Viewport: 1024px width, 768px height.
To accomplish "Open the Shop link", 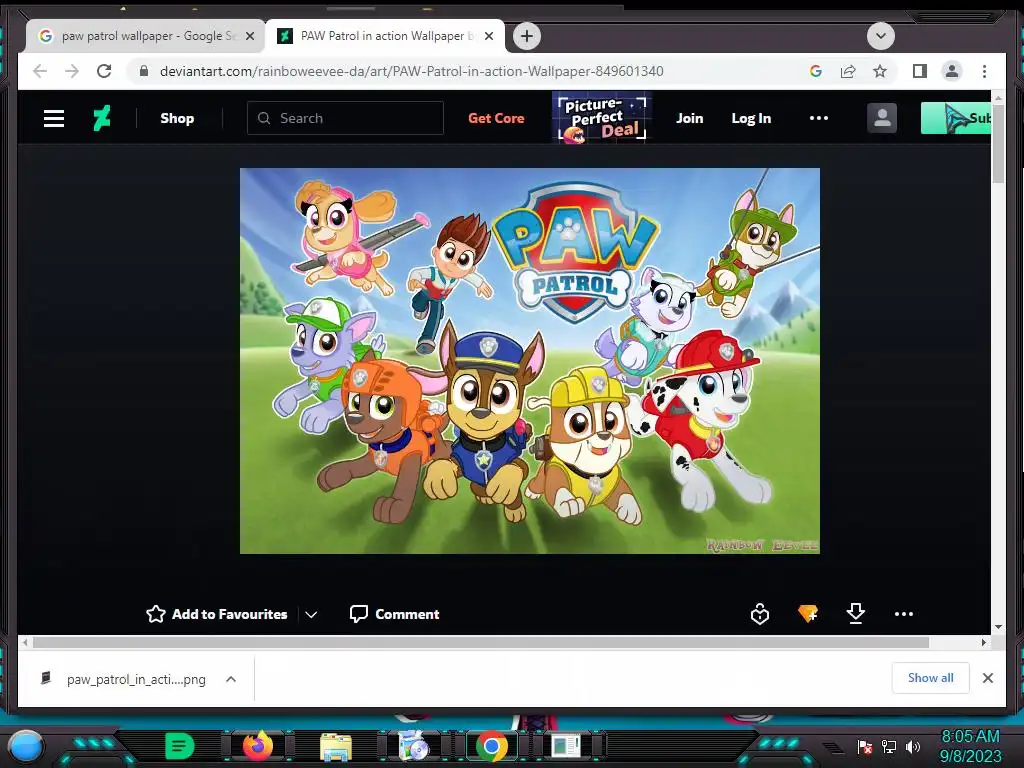I will (x=177, y=118).
